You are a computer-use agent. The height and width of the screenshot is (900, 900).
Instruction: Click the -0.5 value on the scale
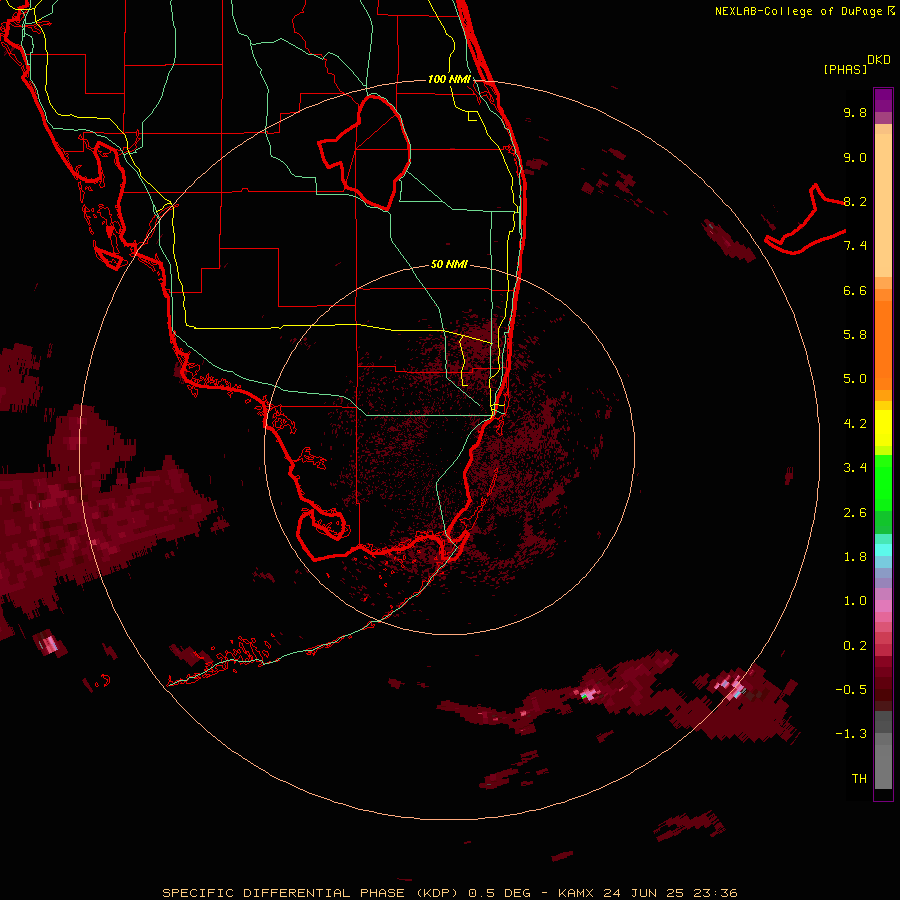click(x=851, y=690)
